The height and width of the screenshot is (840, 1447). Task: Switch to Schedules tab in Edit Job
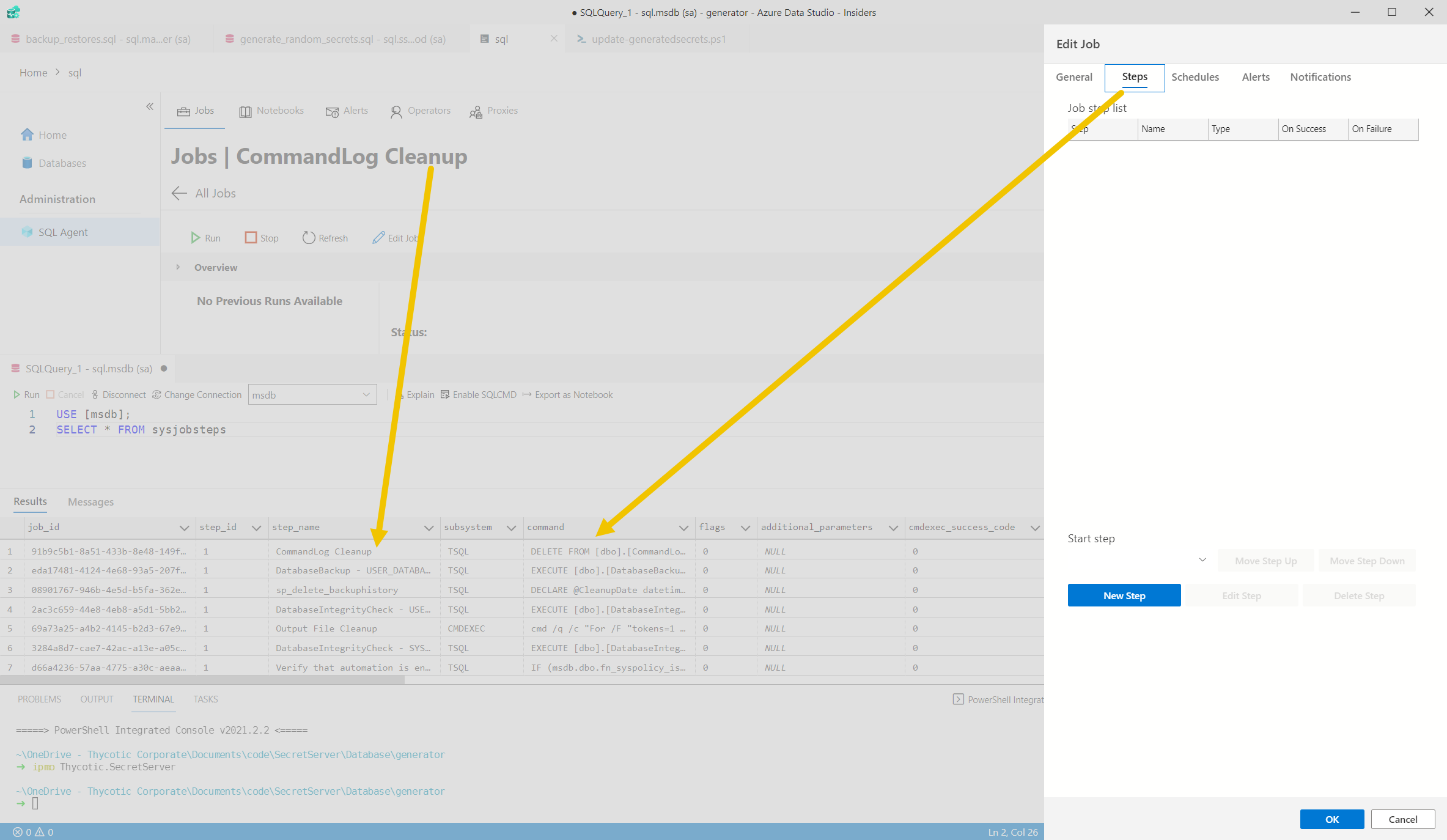click(1195, 77)
